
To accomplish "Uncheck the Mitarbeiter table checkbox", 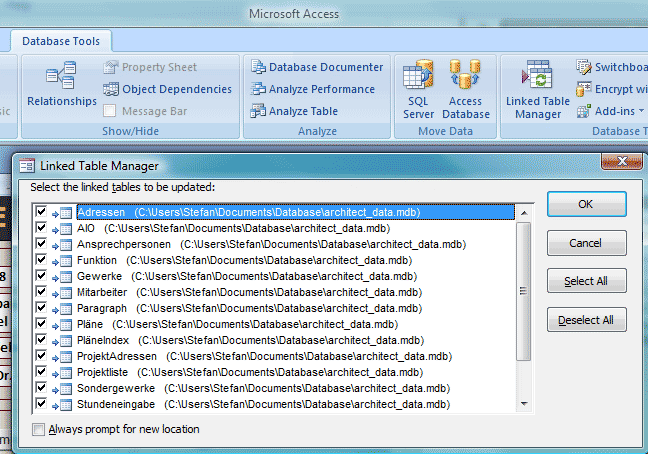I will [41, 292].
